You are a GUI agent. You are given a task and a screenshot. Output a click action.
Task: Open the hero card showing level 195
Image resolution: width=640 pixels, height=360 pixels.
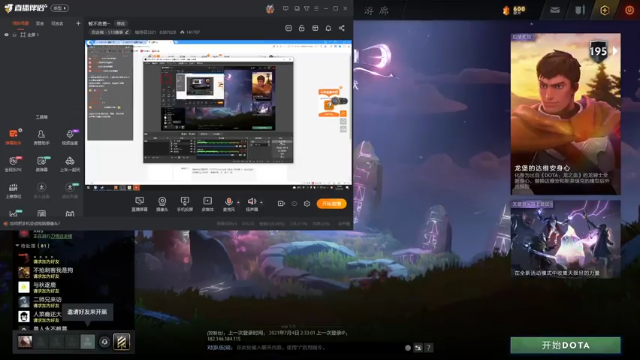click(566, 114)
